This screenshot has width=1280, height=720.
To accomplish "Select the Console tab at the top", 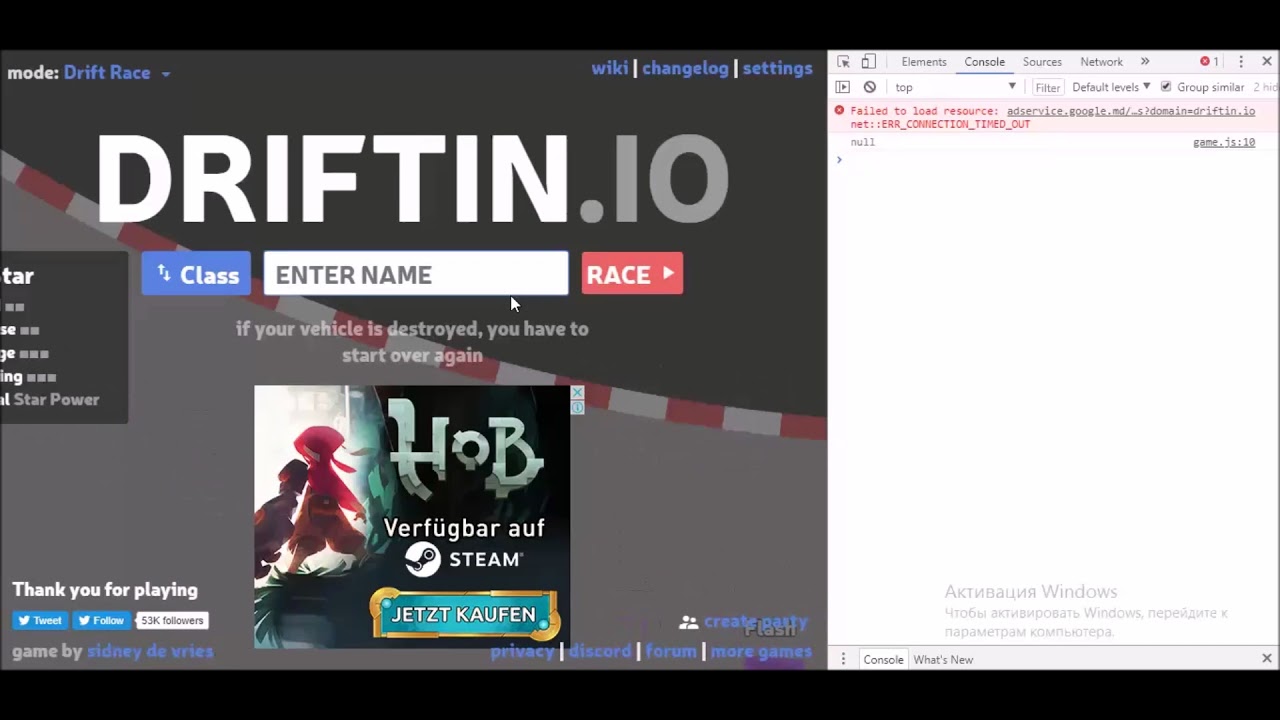I will pos(985,62).
